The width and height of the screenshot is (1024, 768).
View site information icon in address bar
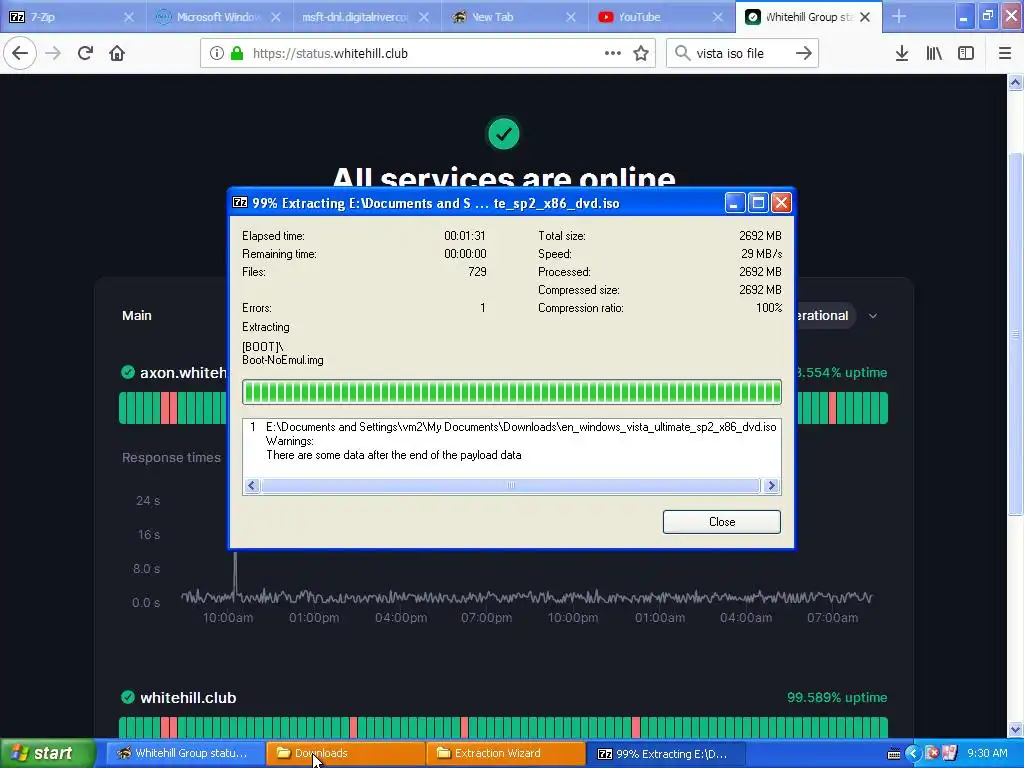click(217, 54)
